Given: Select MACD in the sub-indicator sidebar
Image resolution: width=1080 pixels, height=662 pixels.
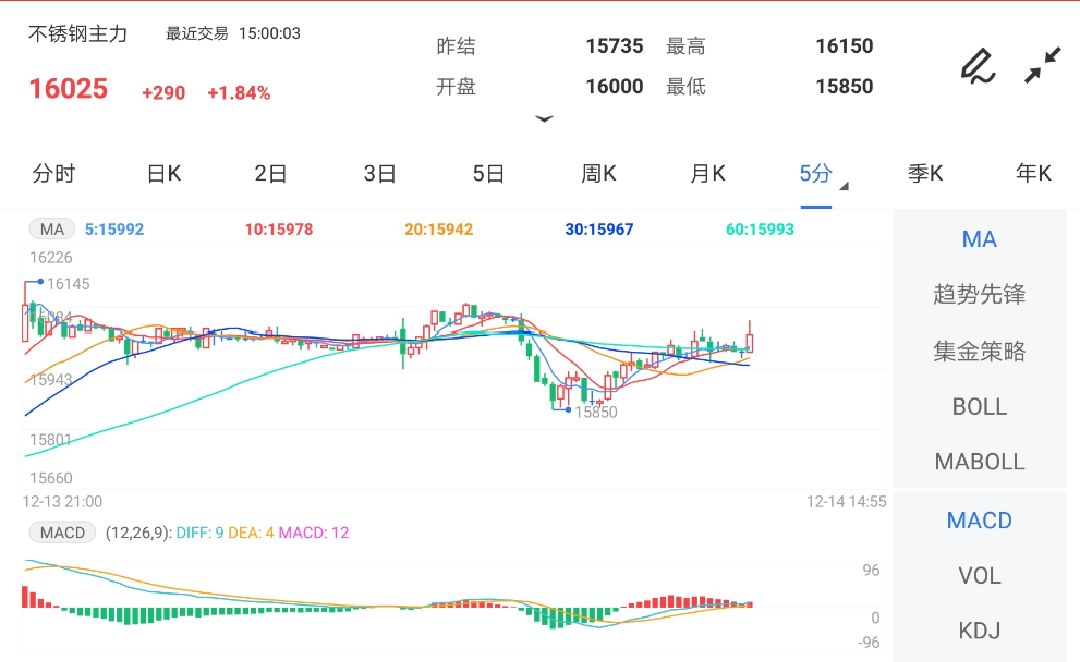Looking at the screenshot, I should tap(979, 521).
